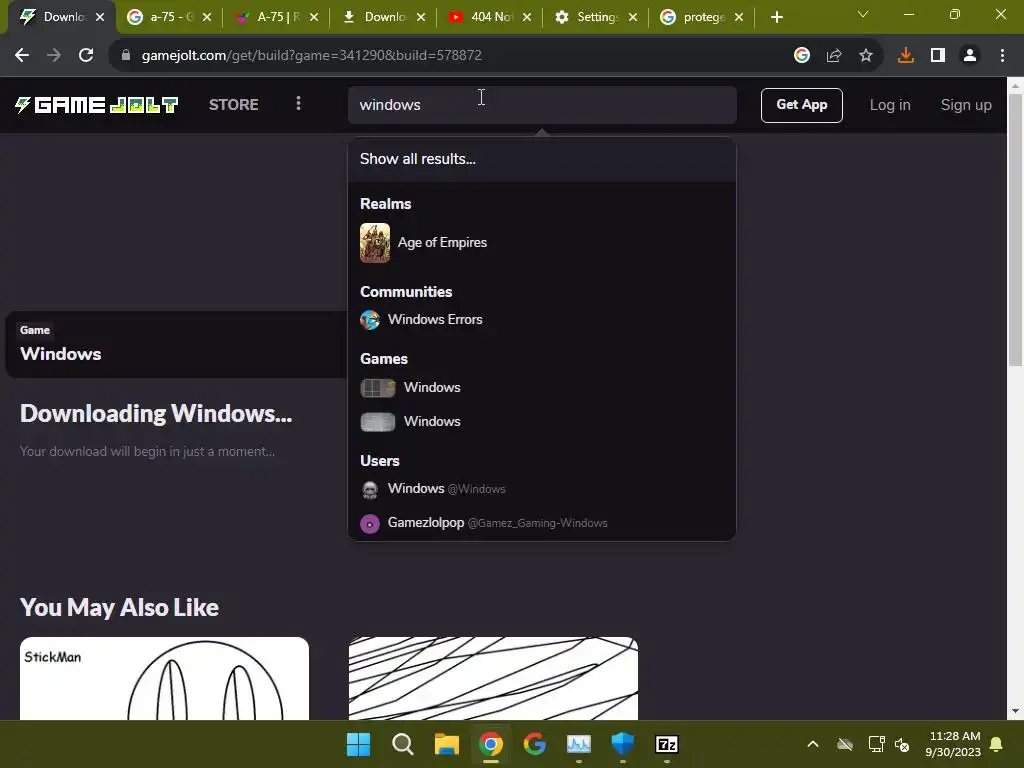Screen dimensions: 1024x768
Task: Open the Chrome profile icon
Action: (x=970, y=56)
